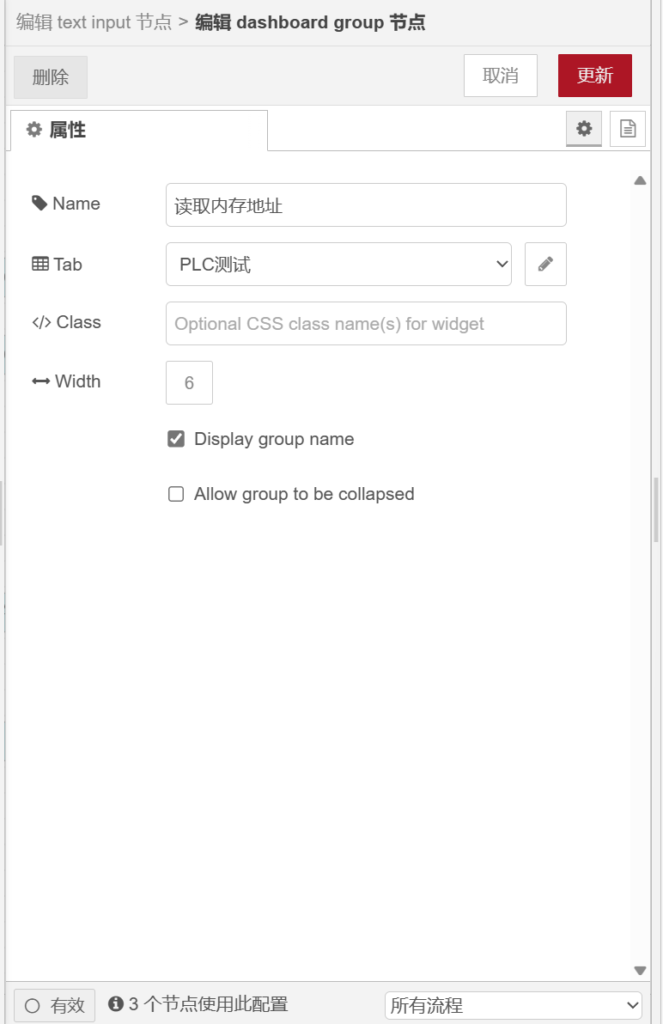
Task: Enable Allow group to be collapsed
Action: click(176, 494)
